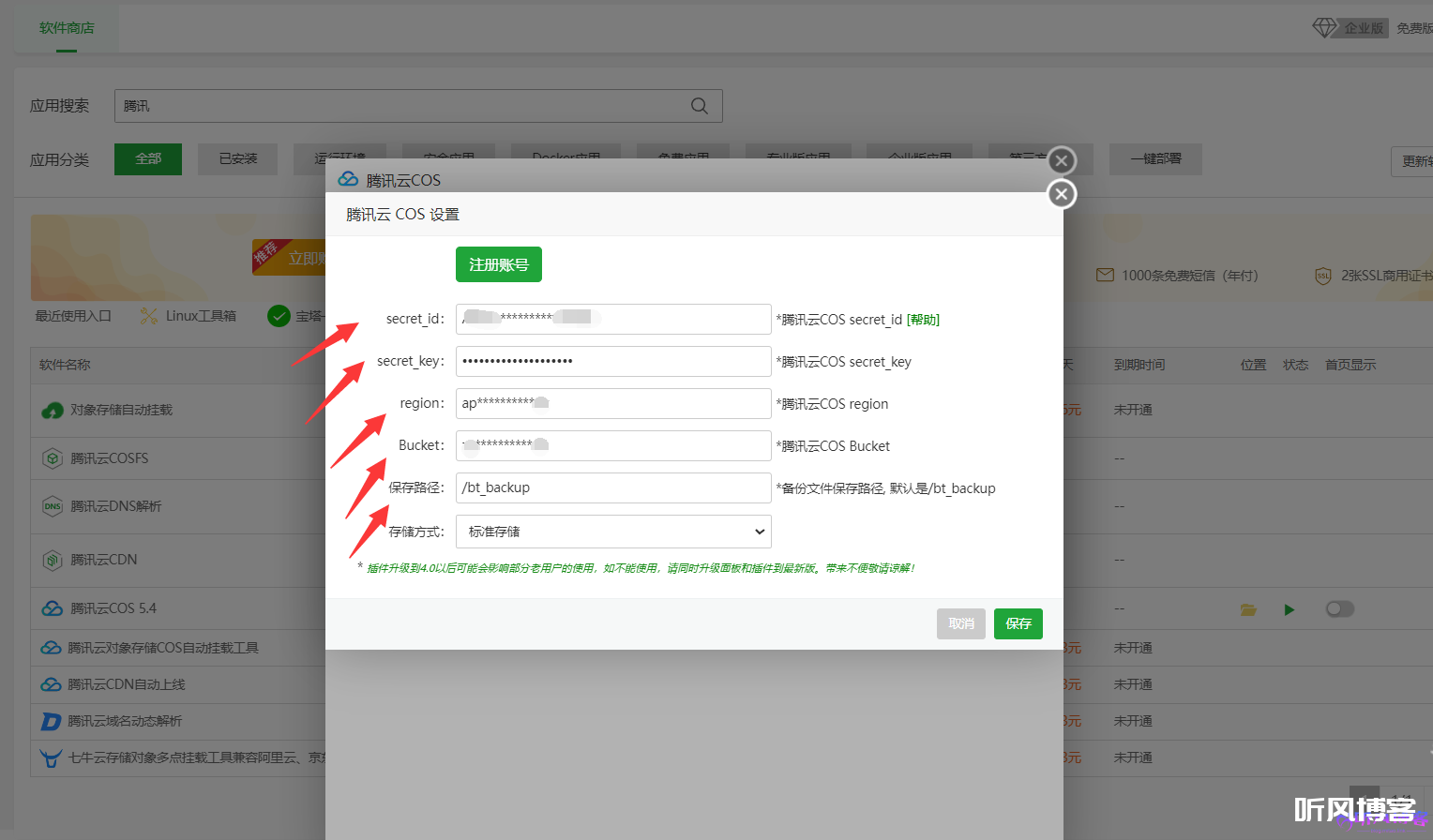Click the 腾讯云COS 5.4 cloud icon
This screenshot has height=840, width=1433.
click(53, 608)
